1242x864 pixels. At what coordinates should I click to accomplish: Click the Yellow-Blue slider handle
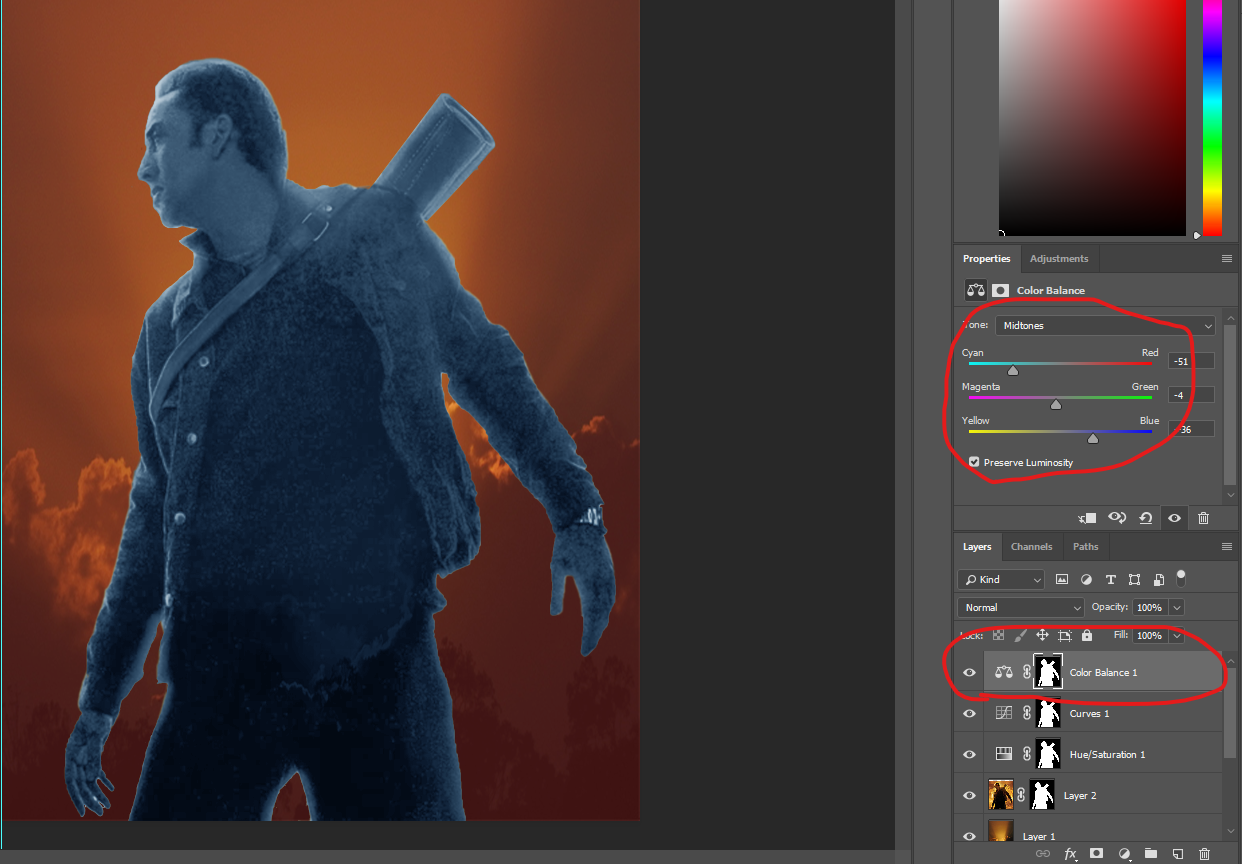pyautogui.click(x=1093, y=438)
